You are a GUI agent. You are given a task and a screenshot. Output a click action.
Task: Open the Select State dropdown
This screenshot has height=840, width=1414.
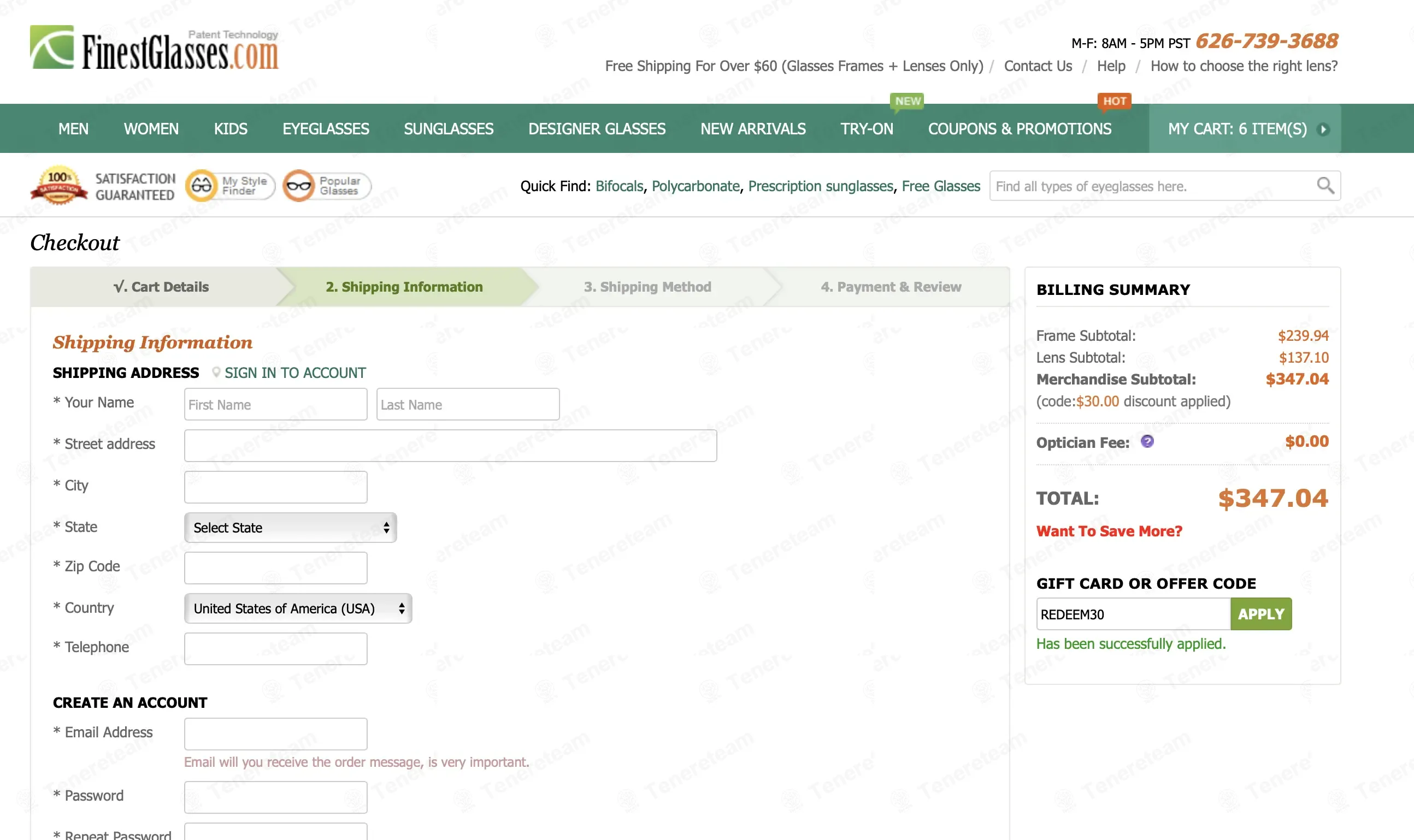(x=291, y=528)
